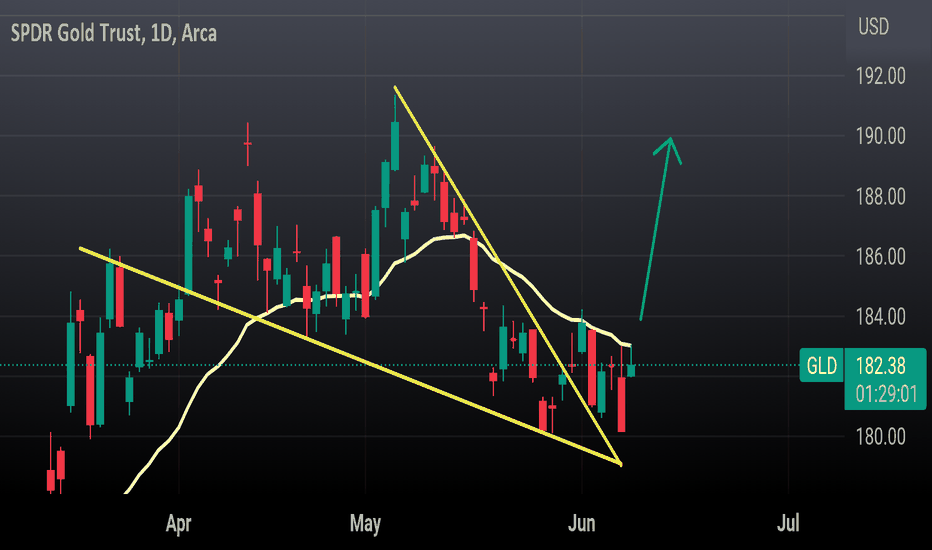The width and height of the screenshot is (932, 550).
Task: Click the 188.00 price axis label
Action: [x=880, y=196]
